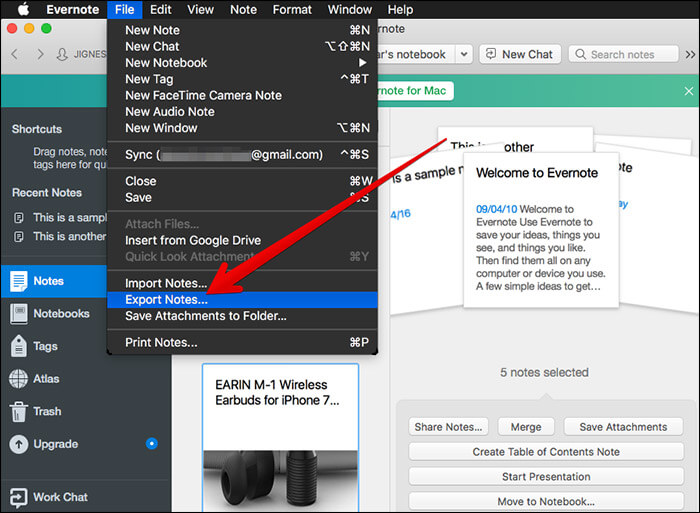Open the Help menu

click(x=400, y=9)
